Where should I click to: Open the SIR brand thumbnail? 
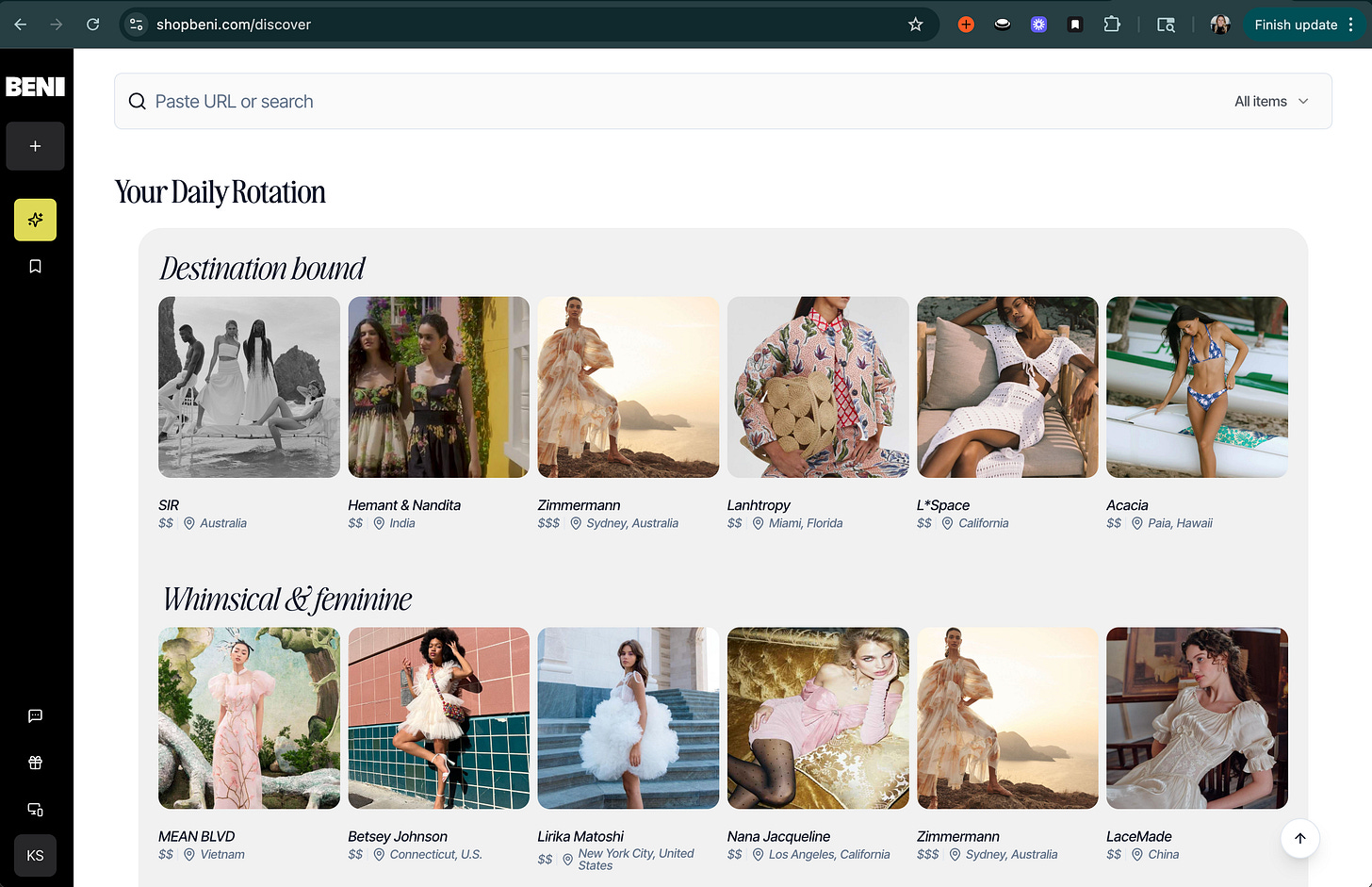249,387
